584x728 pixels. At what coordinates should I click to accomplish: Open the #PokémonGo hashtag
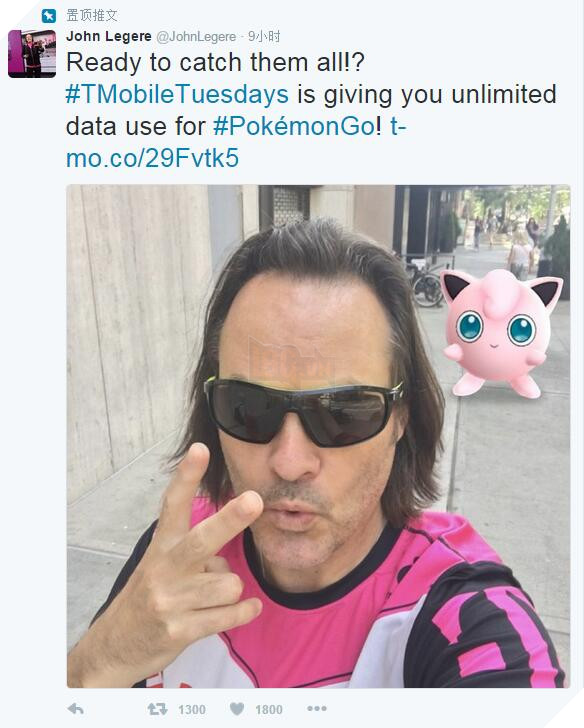point(294,126)
